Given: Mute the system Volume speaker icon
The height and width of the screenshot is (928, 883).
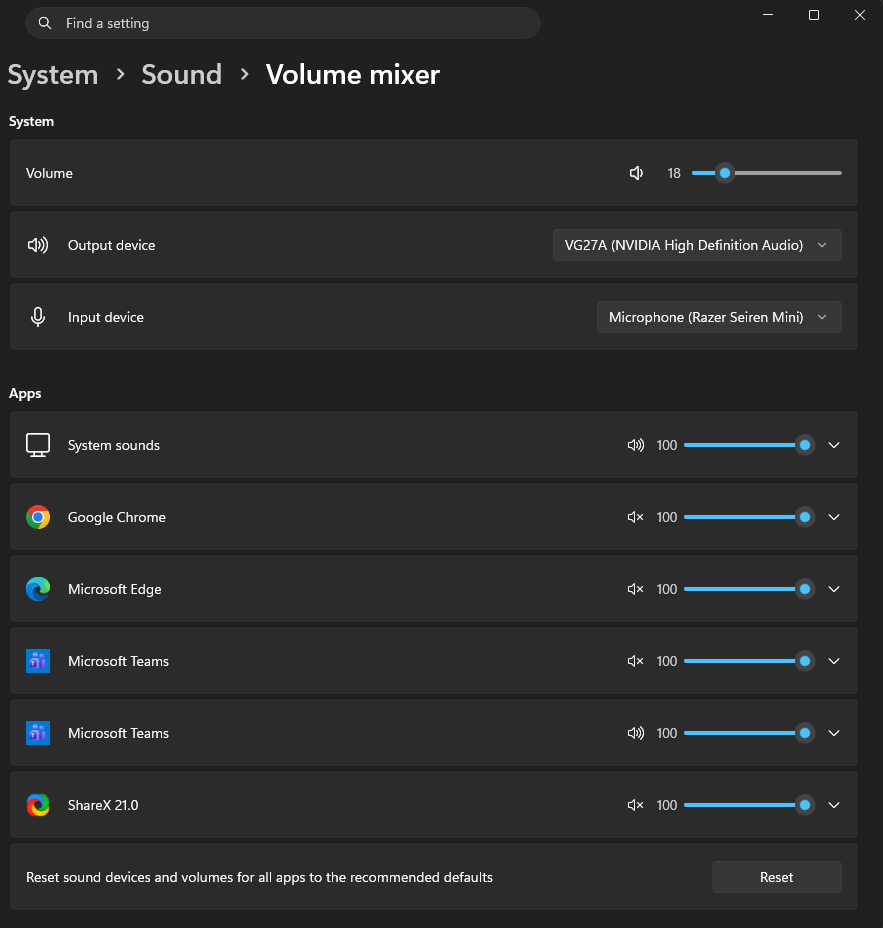Looking at the screenshot, I should point(636,173).
